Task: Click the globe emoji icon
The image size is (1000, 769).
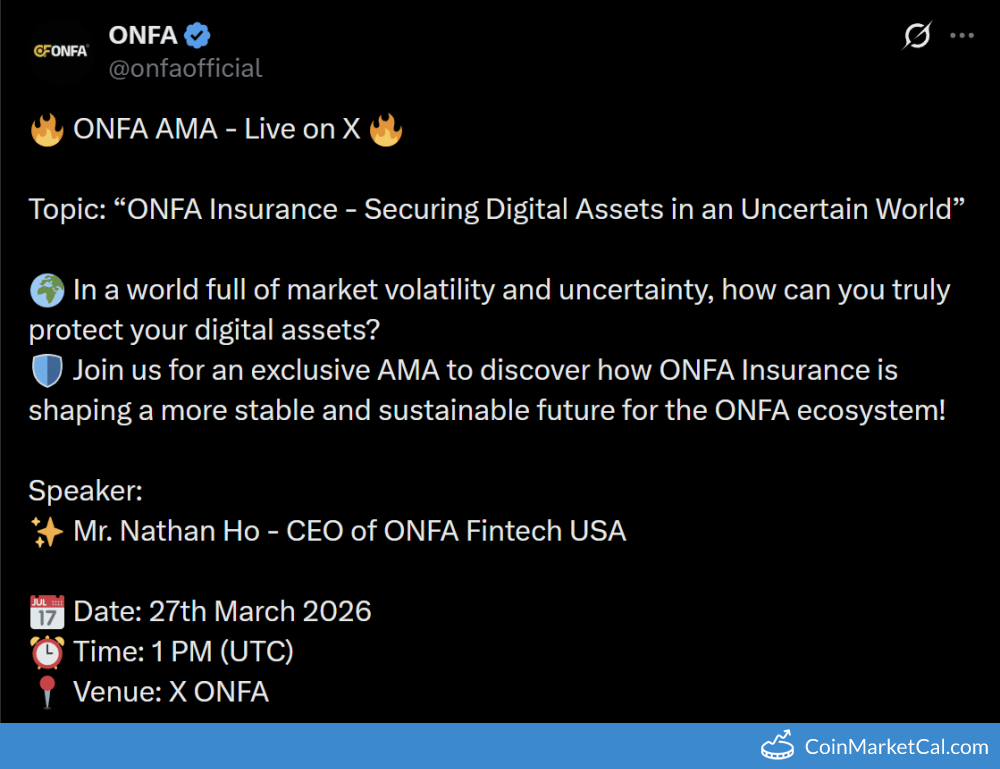Action: click(x=47, y=291)
